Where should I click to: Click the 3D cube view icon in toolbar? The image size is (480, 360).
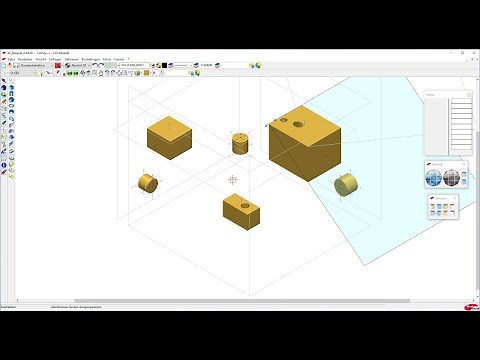pos(137,73)
